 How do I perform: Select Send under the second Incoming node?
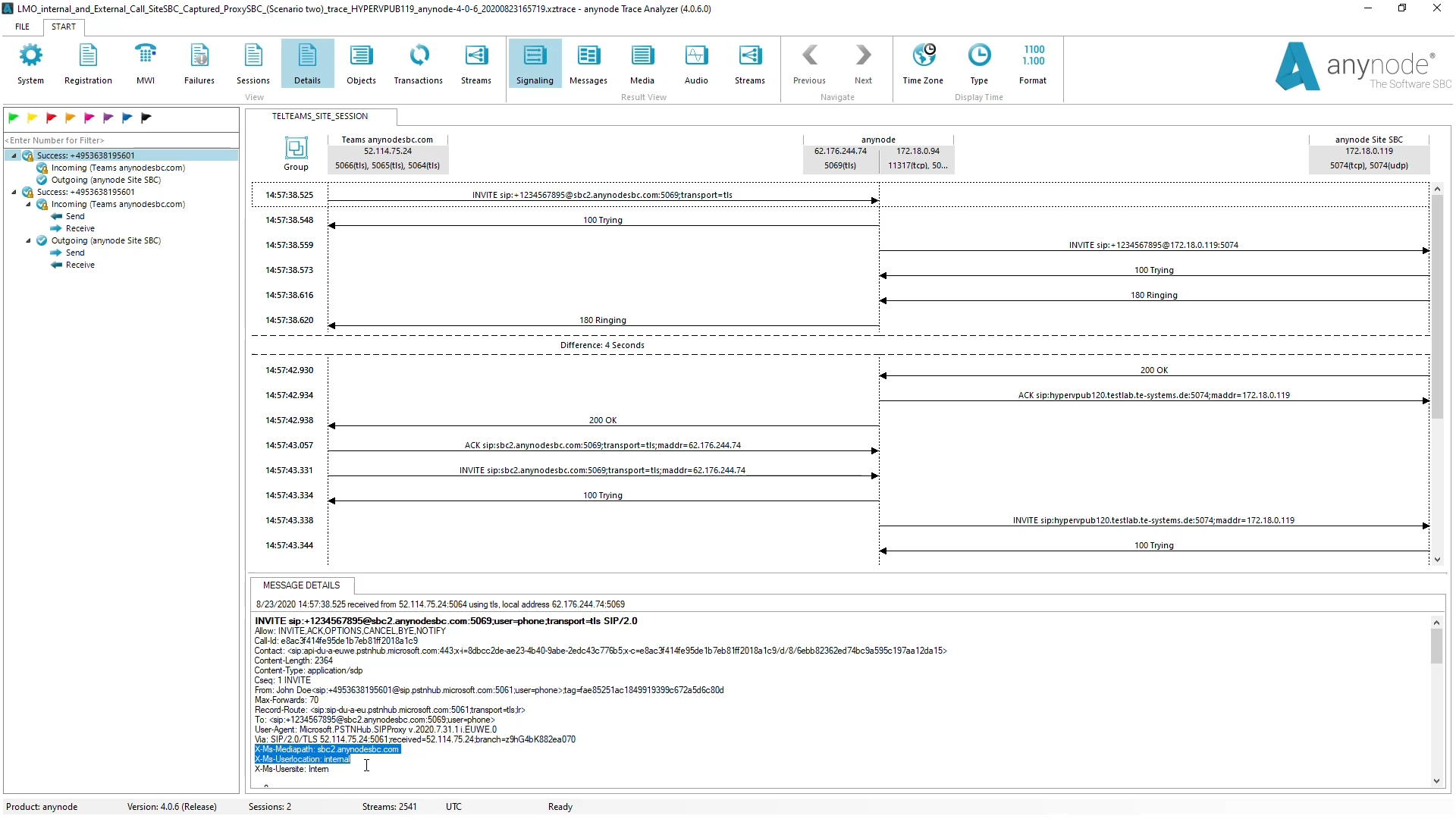[74, 216]
